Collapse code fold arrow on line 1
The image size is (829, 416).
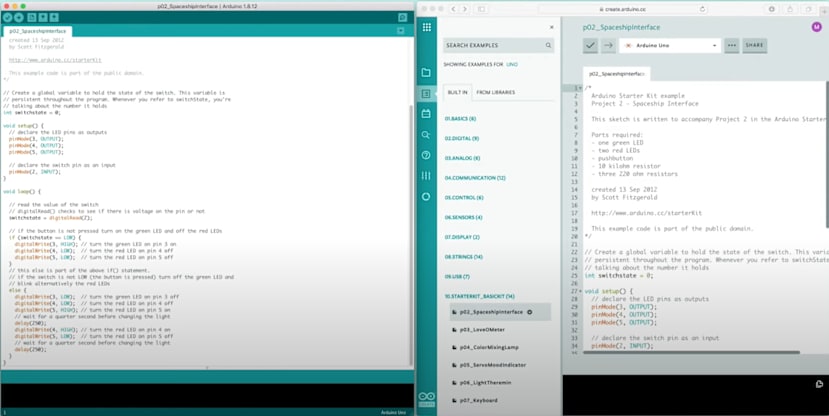[x=580, y=88]
